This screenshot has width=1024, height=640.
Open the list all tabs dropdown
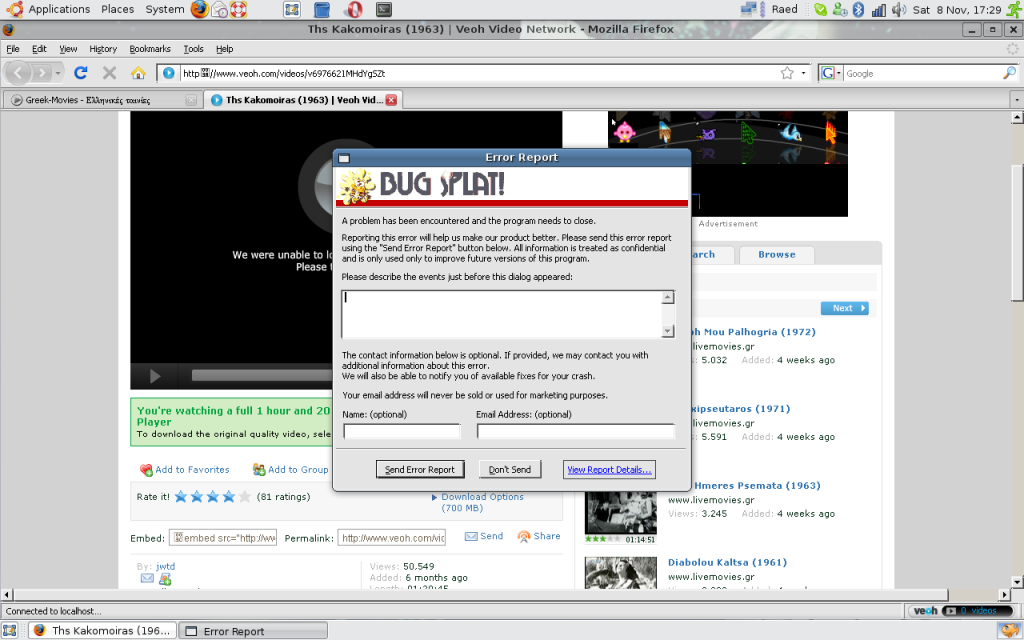(x=1016, y=100)
